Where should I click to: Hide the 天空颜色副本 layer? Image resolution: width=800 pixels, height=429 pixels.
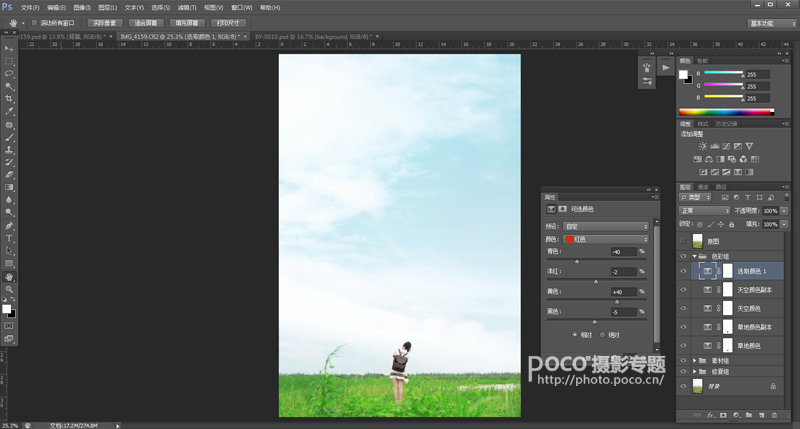683,290
